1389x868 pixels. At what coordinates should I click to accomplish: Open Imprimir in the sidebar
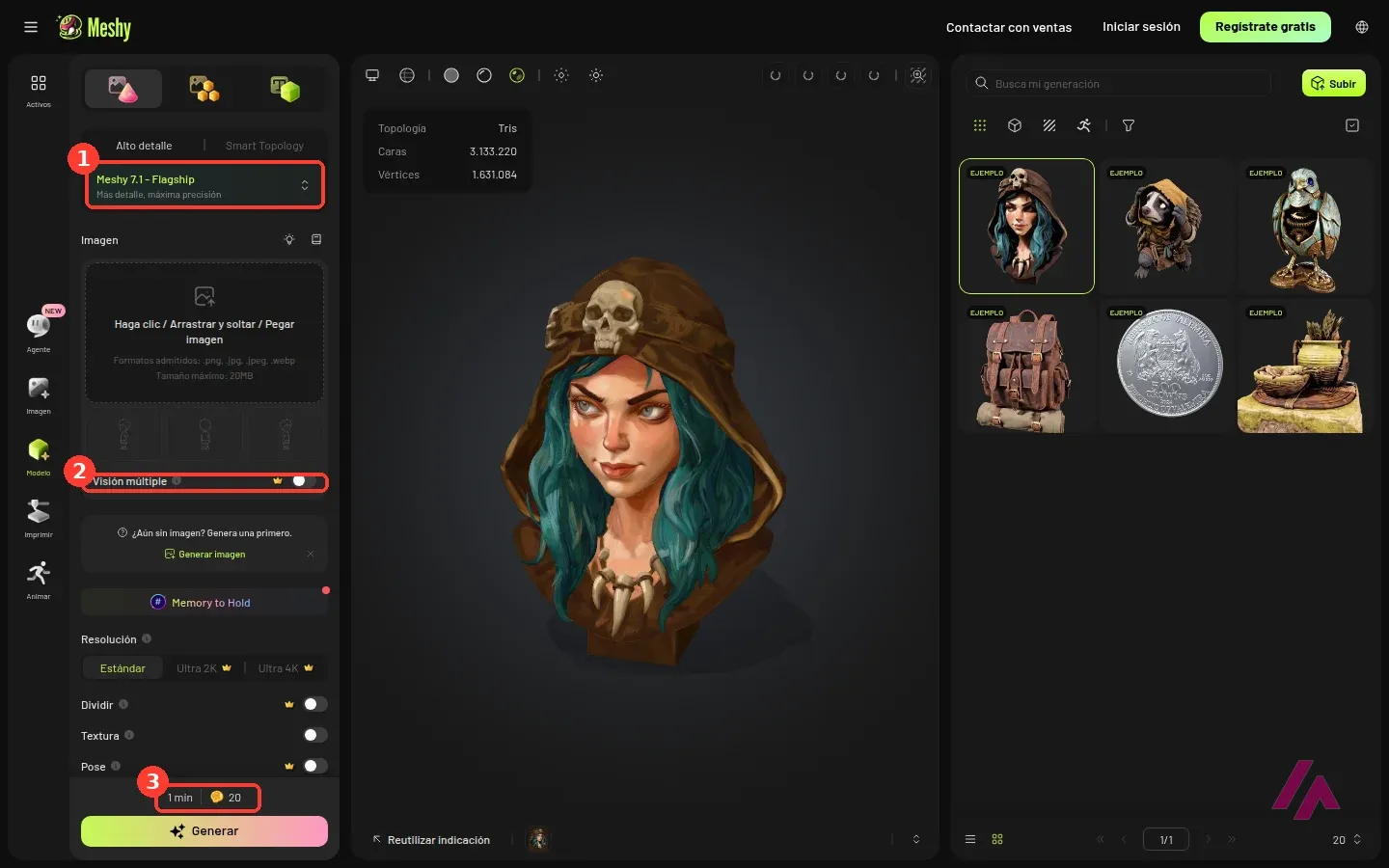[x=39, y=519]
